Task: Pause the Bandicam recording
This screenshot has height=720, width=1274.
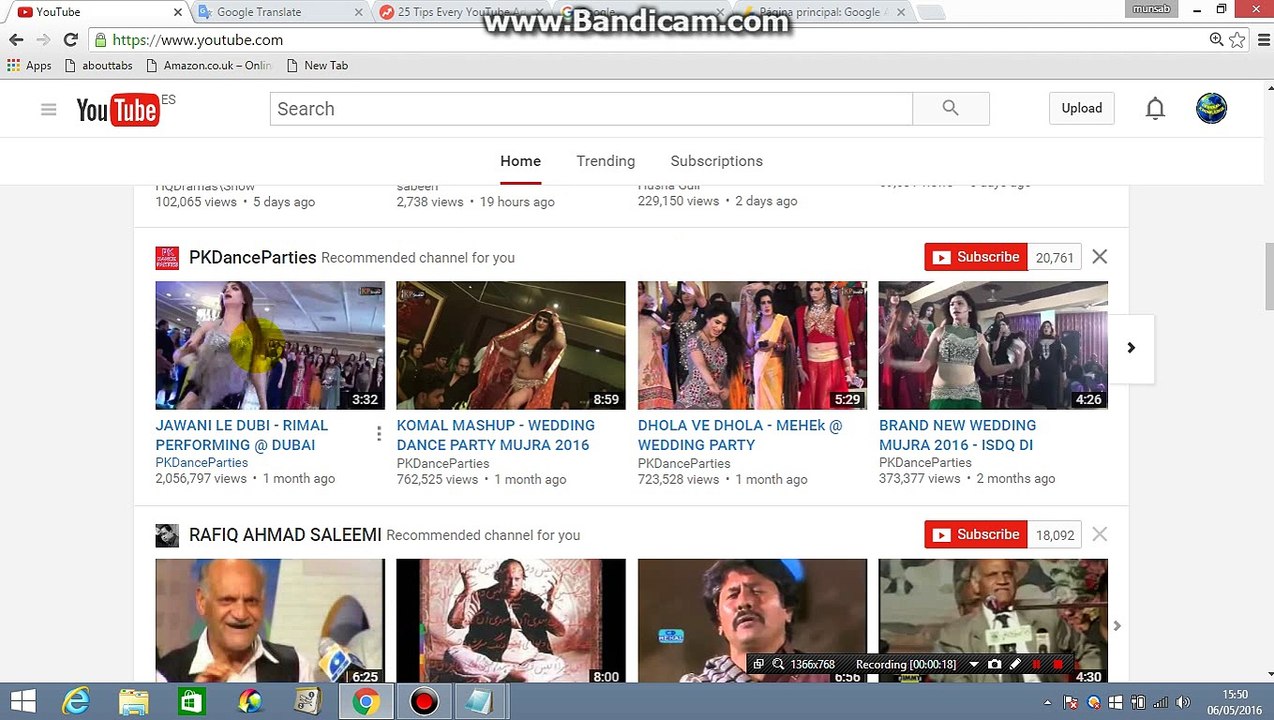Action: 1037,664
